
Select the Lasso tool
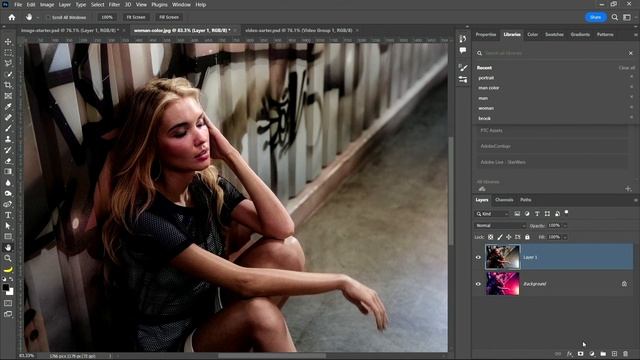click(8, 63)
